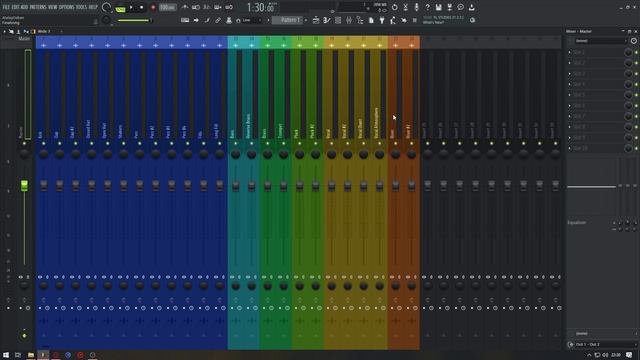The height and width of the screenshot is (360, 640).
Task: Click the microphone recording icon
Action: [417, 7]
